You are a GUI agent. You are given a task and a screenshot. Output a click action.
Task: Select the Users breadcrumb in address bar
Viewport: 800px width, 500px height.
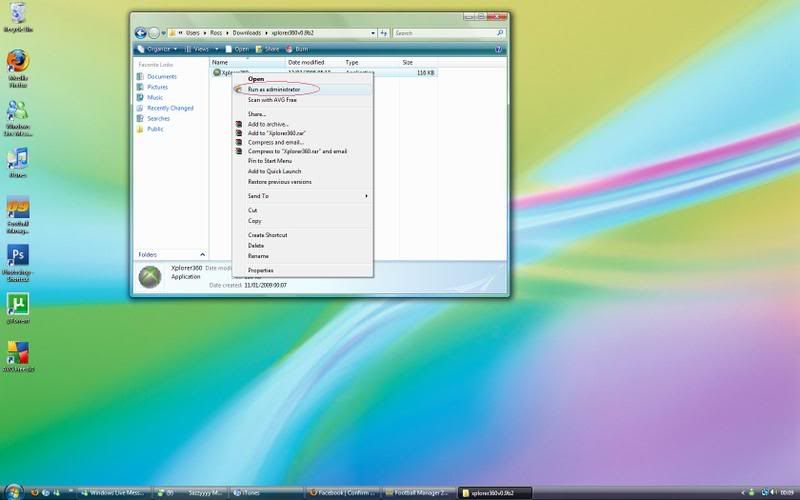193,33
